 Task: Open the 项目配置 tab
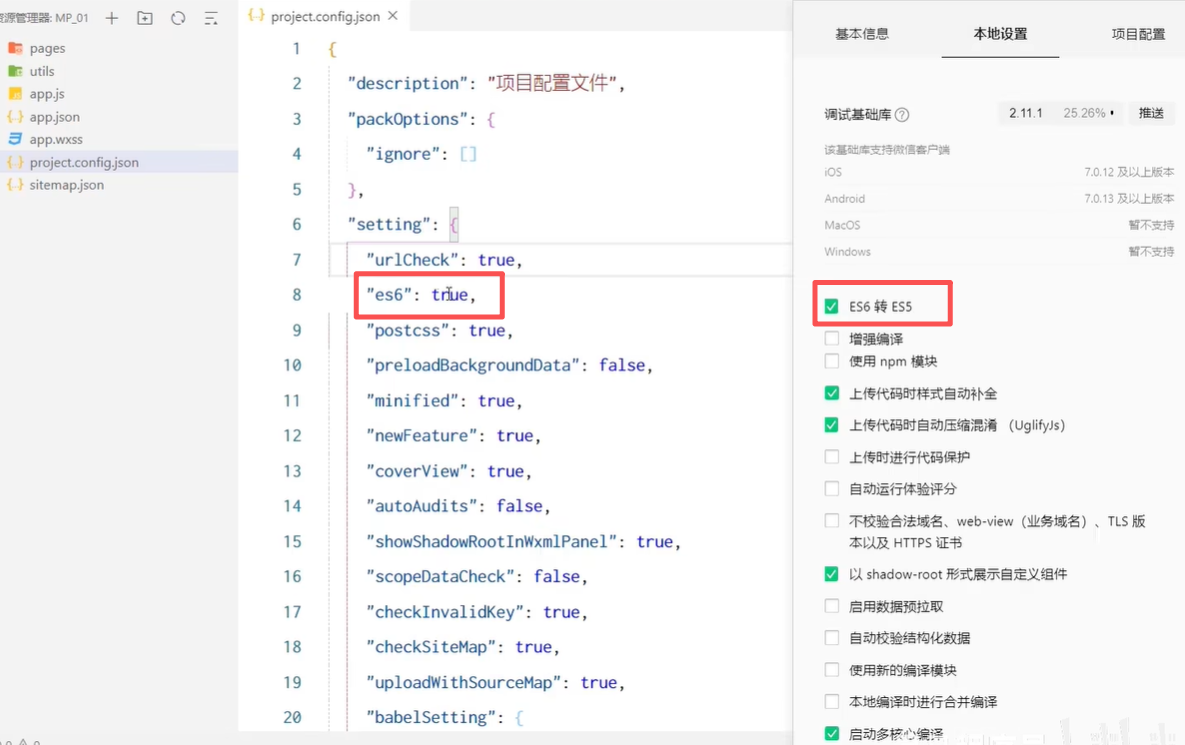[1138, 33]
